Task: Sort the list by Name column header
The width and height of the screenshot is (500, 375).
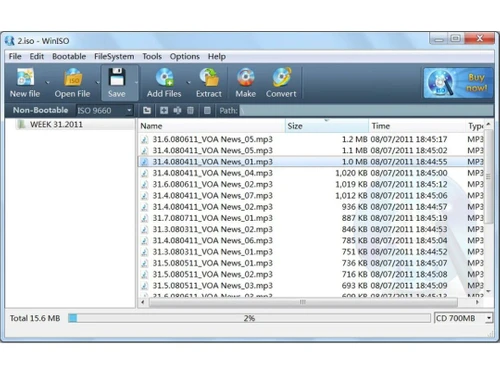Action: (211, 126)
